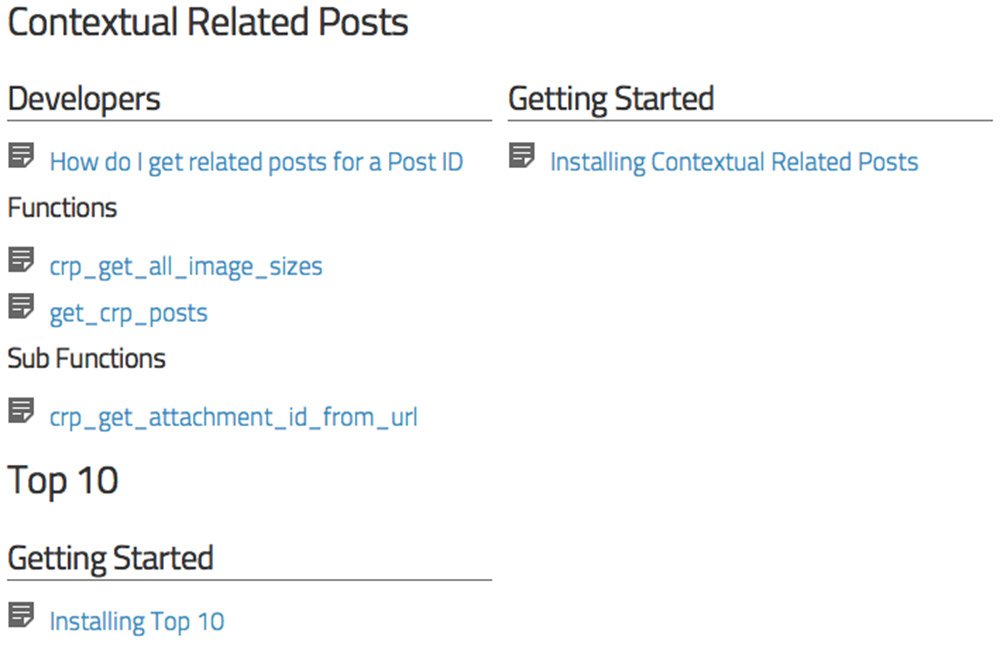Select the 'Developers' section heading
This screenshot has width=1000, height=647.
[x=84, y=99]
